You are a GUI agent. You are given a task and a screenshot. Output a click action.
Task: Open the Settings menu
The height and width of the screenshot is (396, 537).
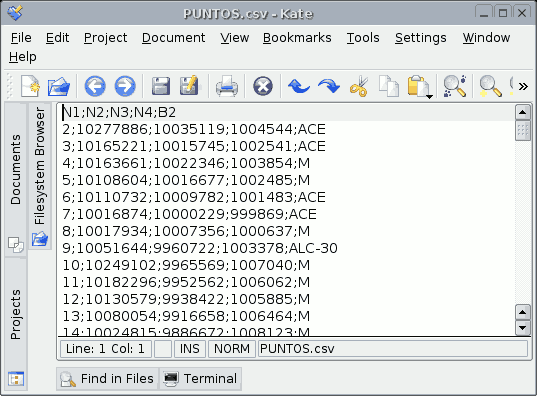(421, 38)
